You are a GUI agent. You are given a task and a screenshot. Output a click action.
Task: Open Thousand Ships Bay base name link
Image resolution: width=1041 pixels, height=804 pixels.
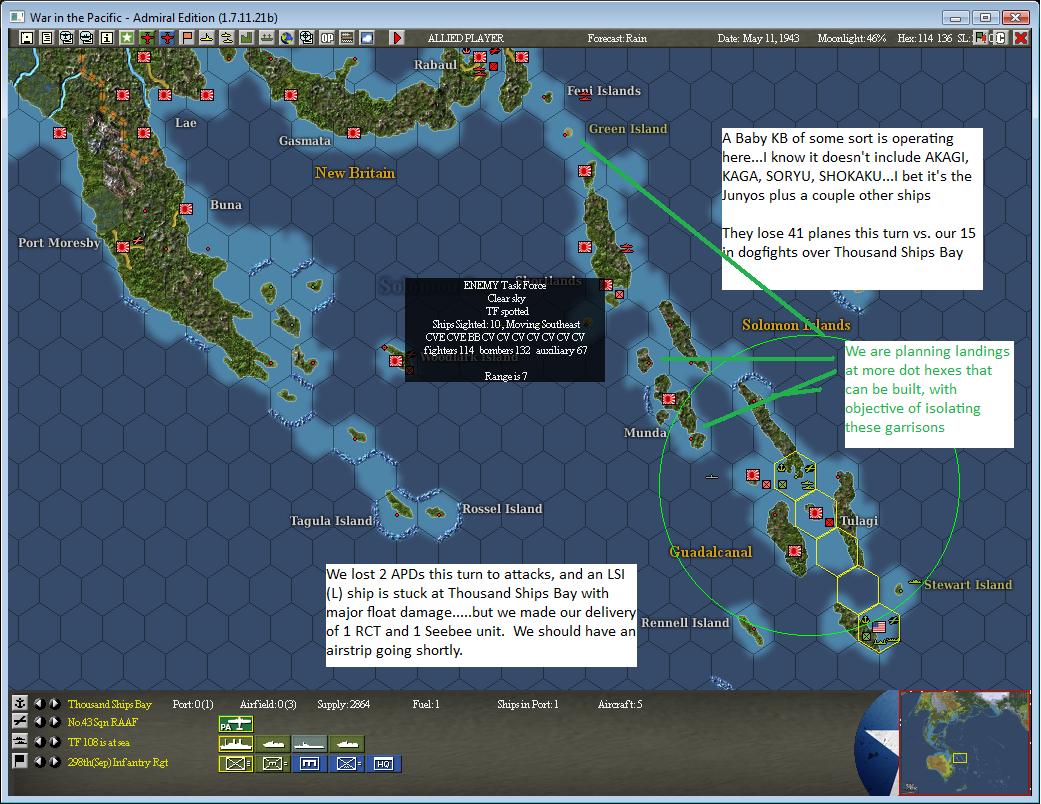coord(110,704)
